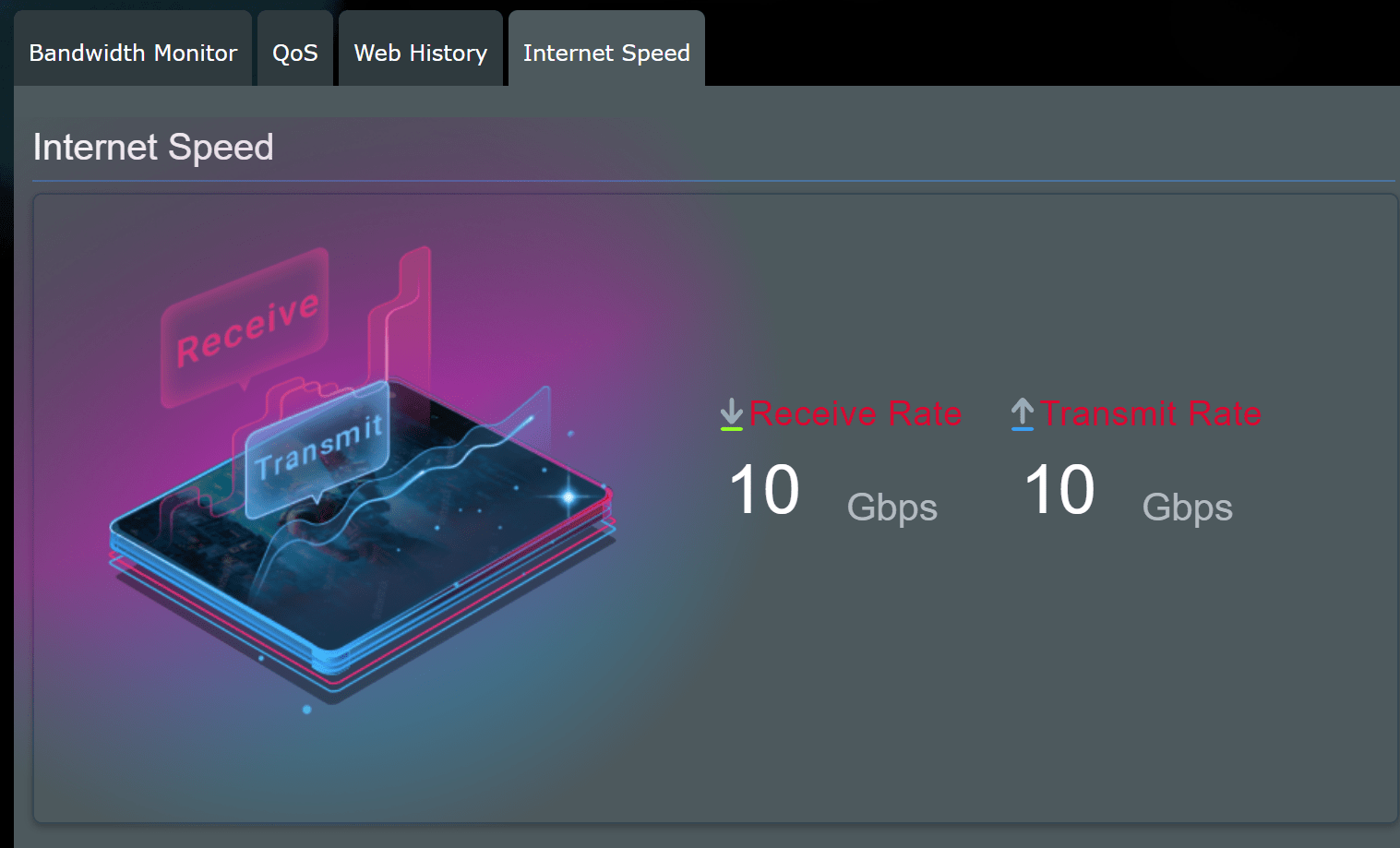Select the 10 value under Transmit Rate

[1059, 490]
